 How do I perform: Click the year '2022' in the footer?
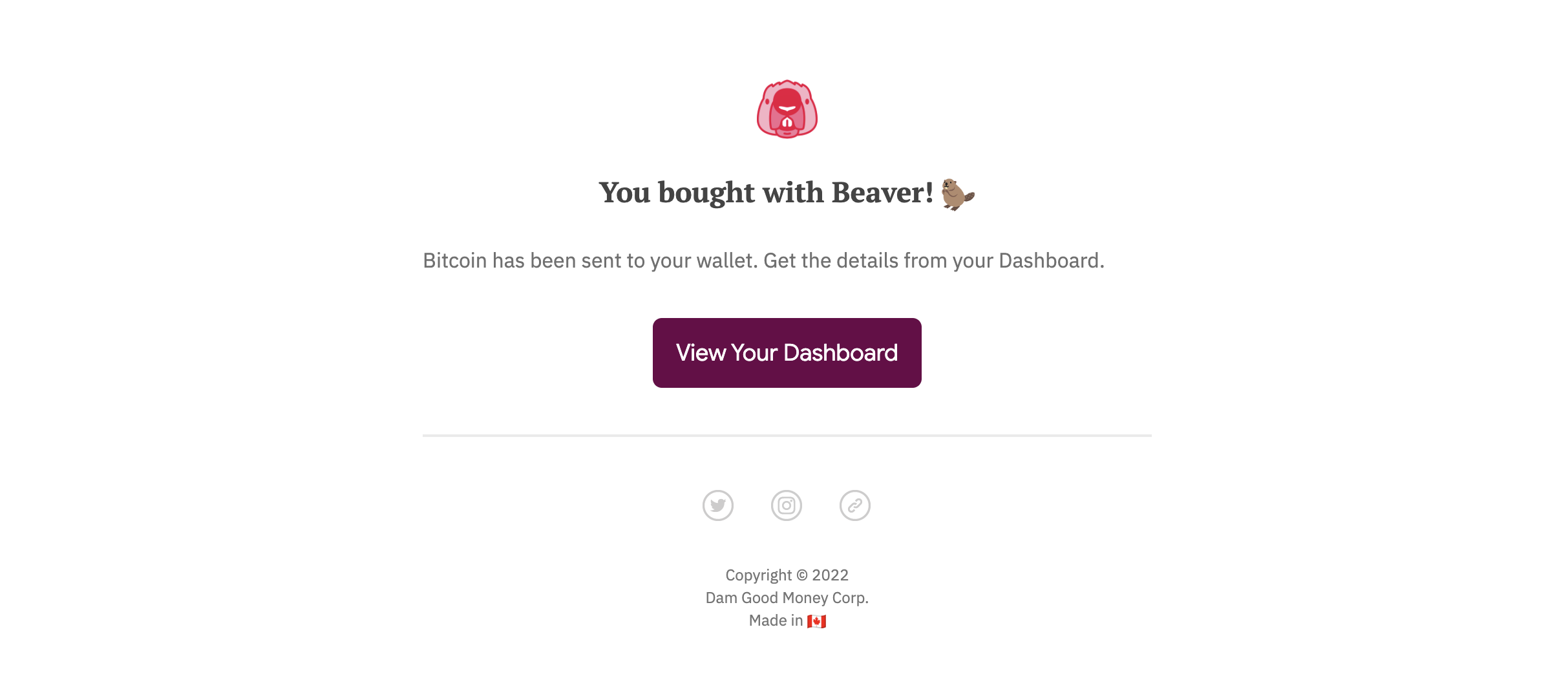[x=831, y=575]
